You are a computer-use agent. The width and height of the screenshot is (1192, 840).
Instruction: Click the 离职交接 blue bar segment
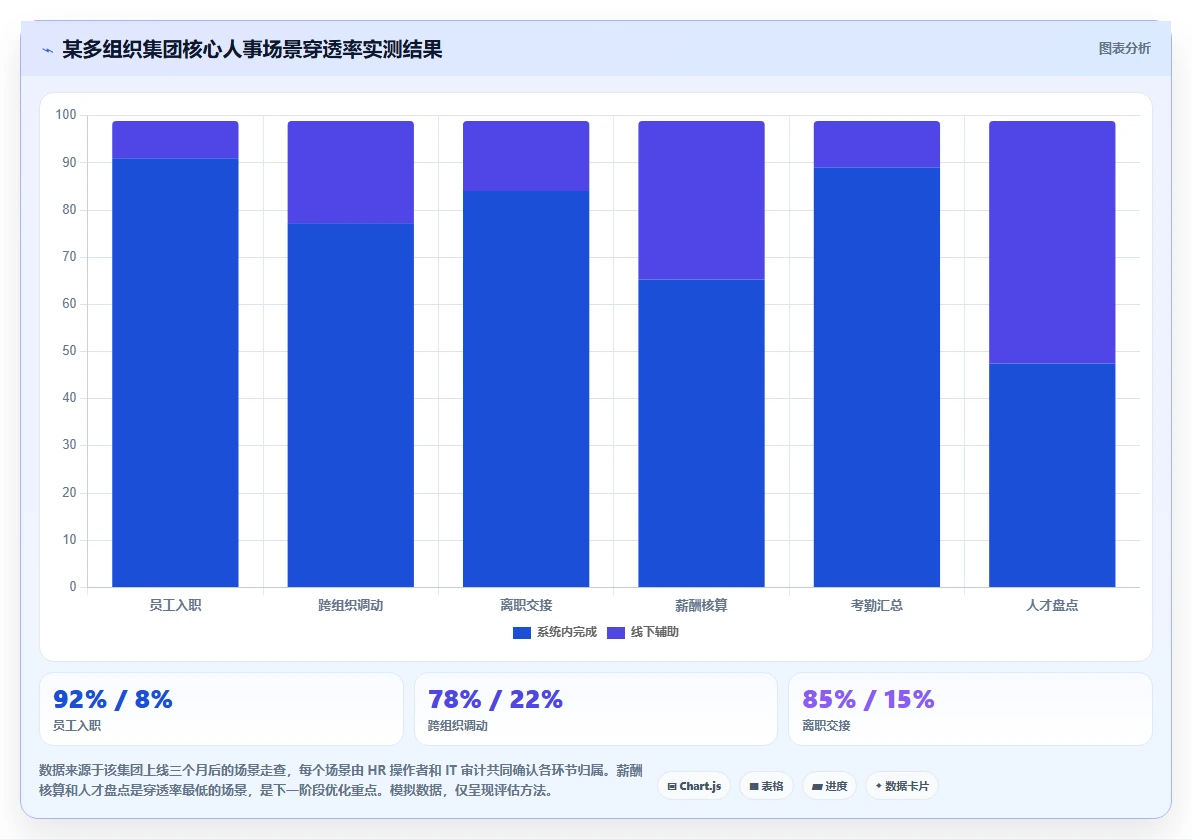tap(526, 388)
